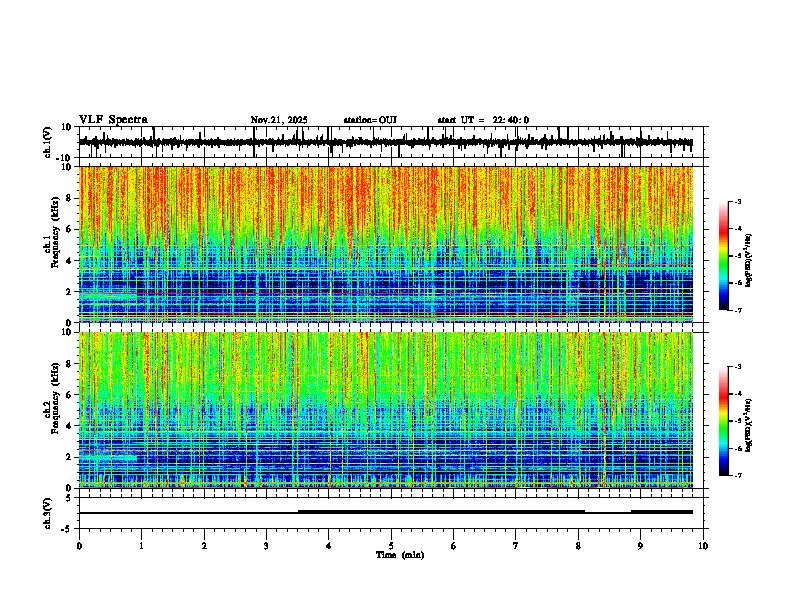The image size is (792, 612).
Task: Click the ch.1 color bar log(PSD) label
Action: tap(748, 260)
